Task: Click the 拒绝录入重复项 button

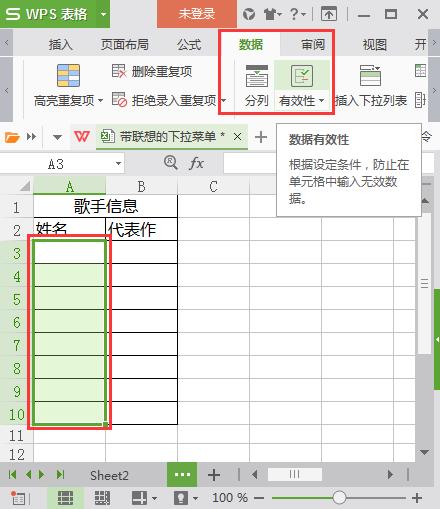Action: [x=164, y=100]
